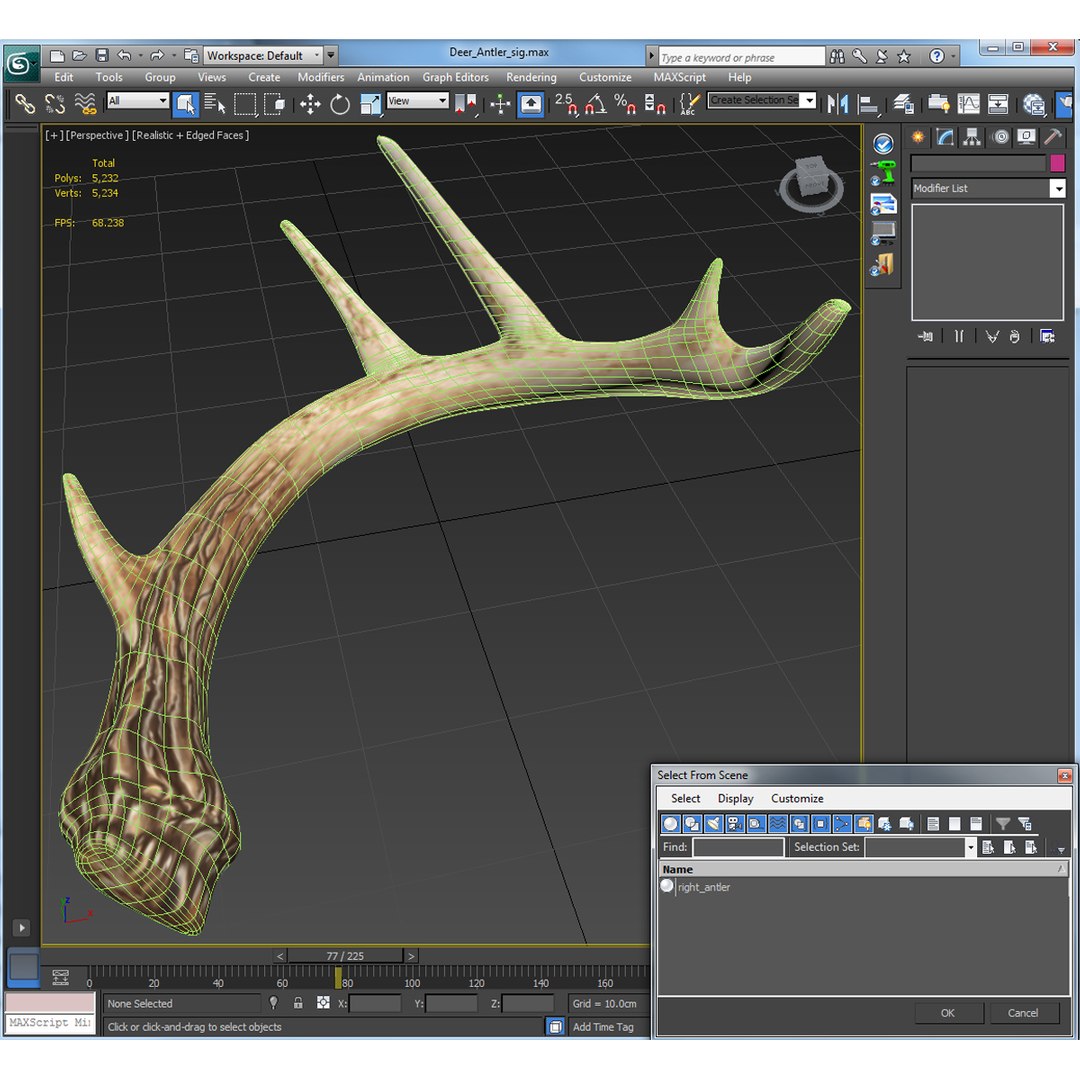Screen dimensions: 1080x1080
Task: Click the Add Time Tag label
Action: pyautogui.click(x=603, y=1026)
